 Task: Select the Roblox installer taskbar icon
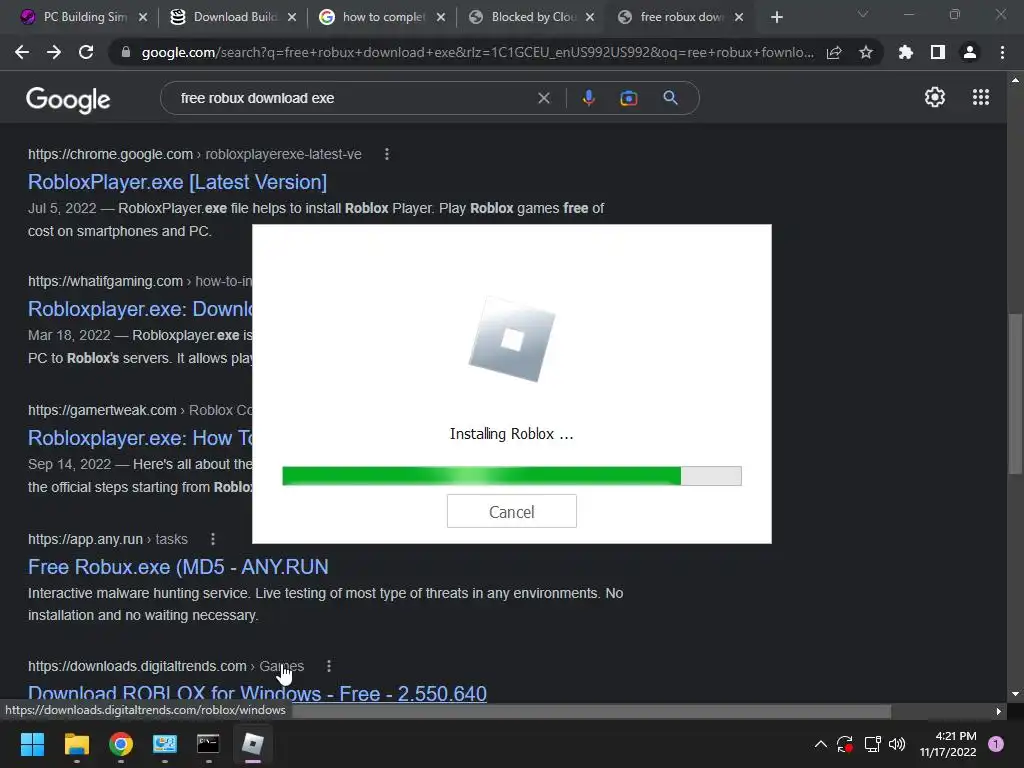(x=253, y=744)
